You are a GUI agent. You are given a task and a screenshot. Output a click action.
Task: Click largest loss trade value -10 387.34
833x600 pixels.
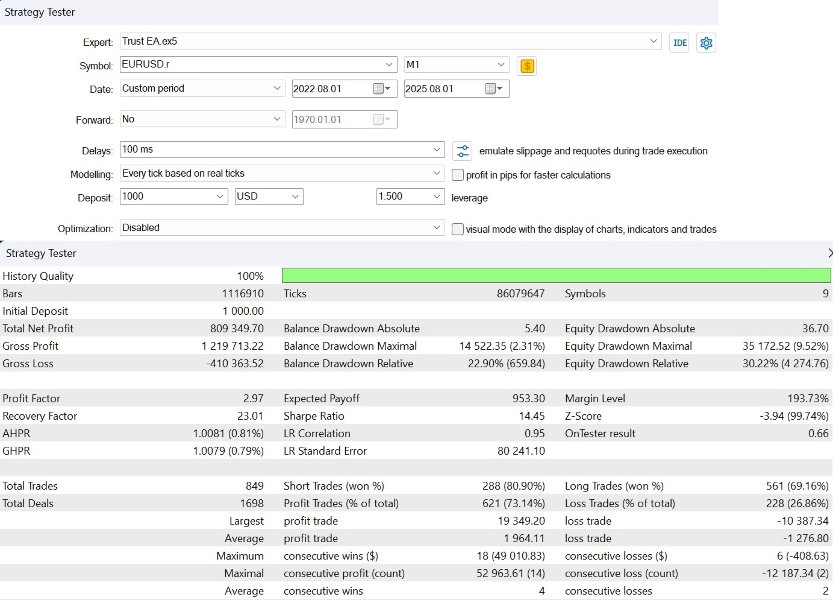coord(803,521)
